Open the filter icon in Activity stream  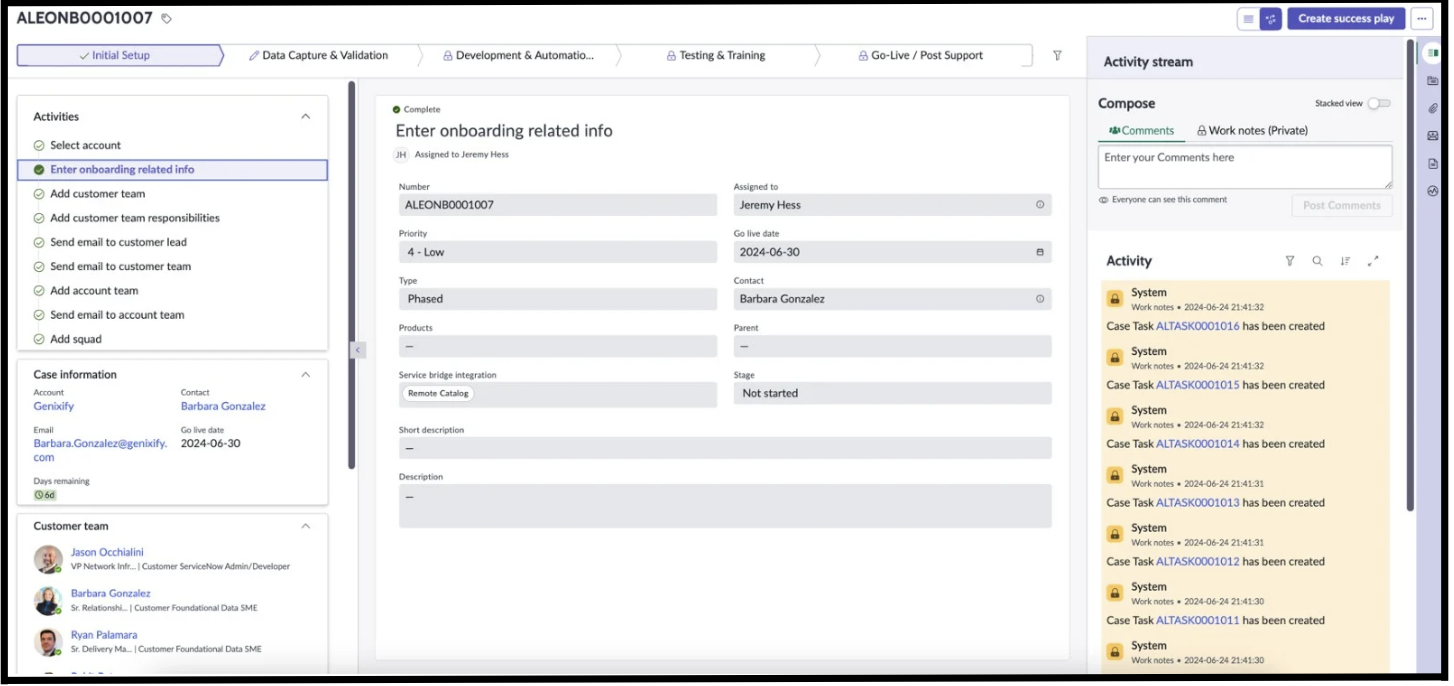click(1290, 261)
